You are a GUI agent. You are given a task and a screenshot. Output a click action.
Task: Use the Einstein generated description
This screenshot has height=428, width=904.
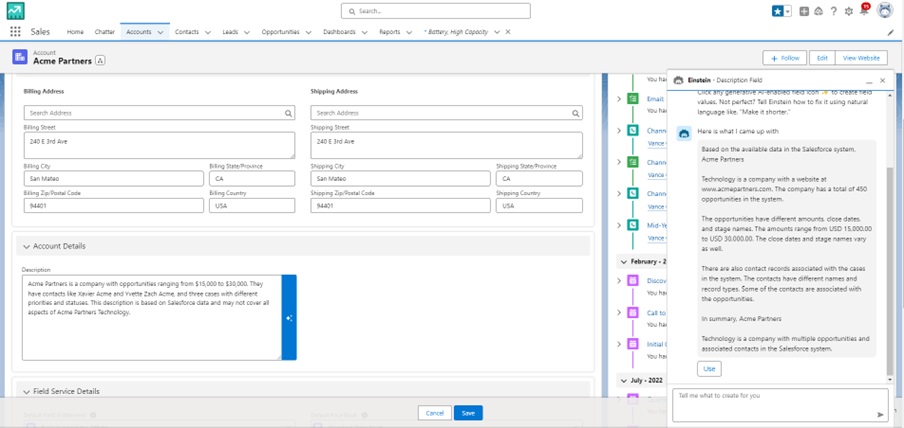coord(709,369)
